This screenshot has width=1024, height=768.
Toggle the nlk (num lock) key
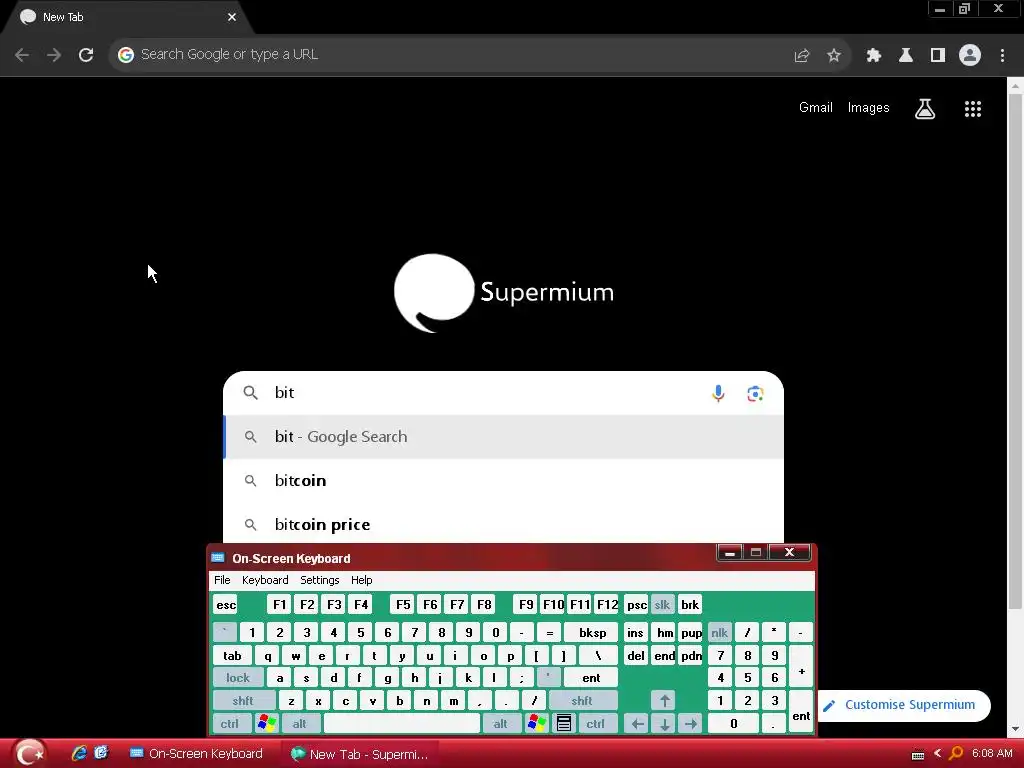(x=719, y=632)
